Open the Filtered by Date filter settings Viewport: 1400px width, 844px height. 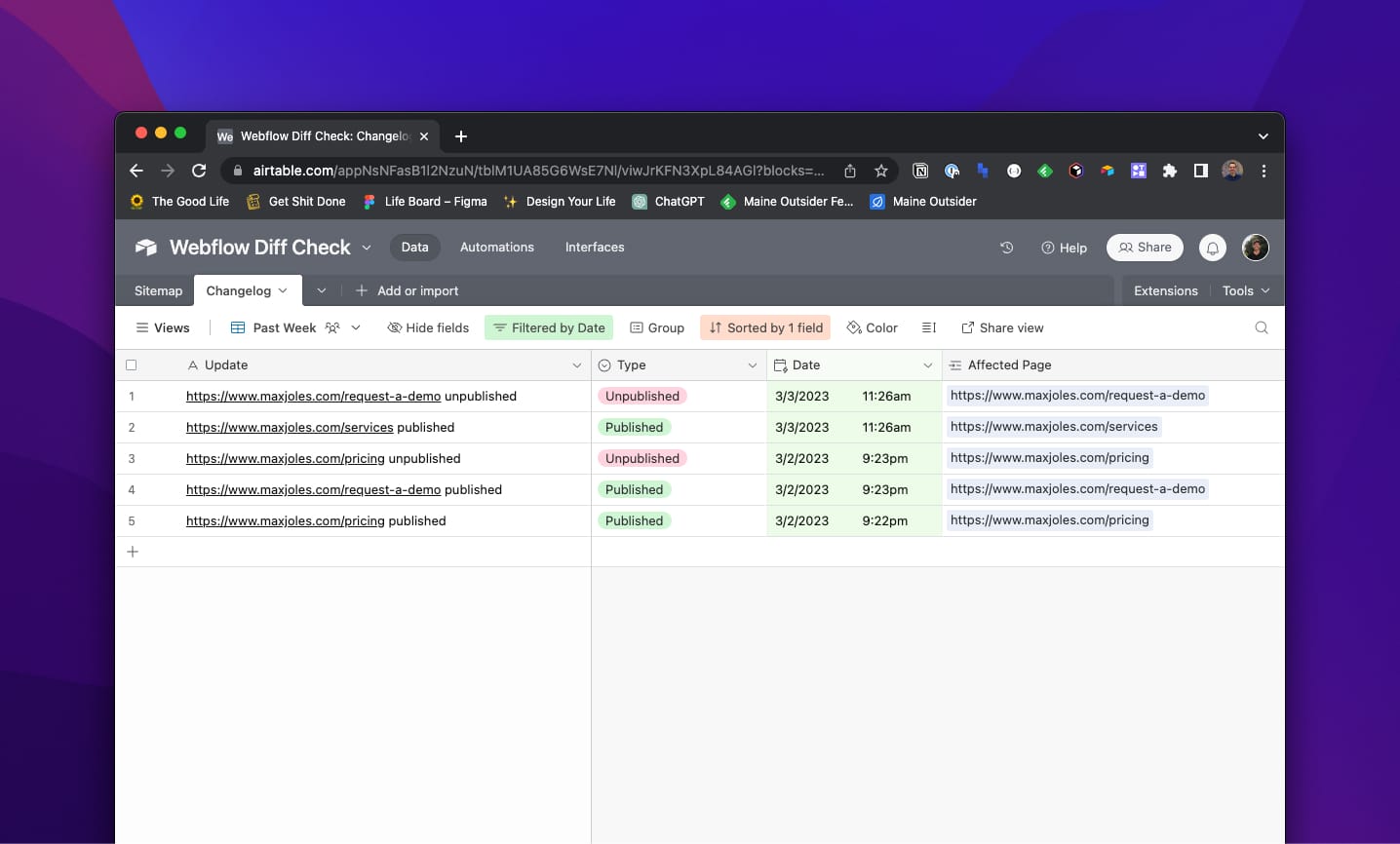coord(549,327)
